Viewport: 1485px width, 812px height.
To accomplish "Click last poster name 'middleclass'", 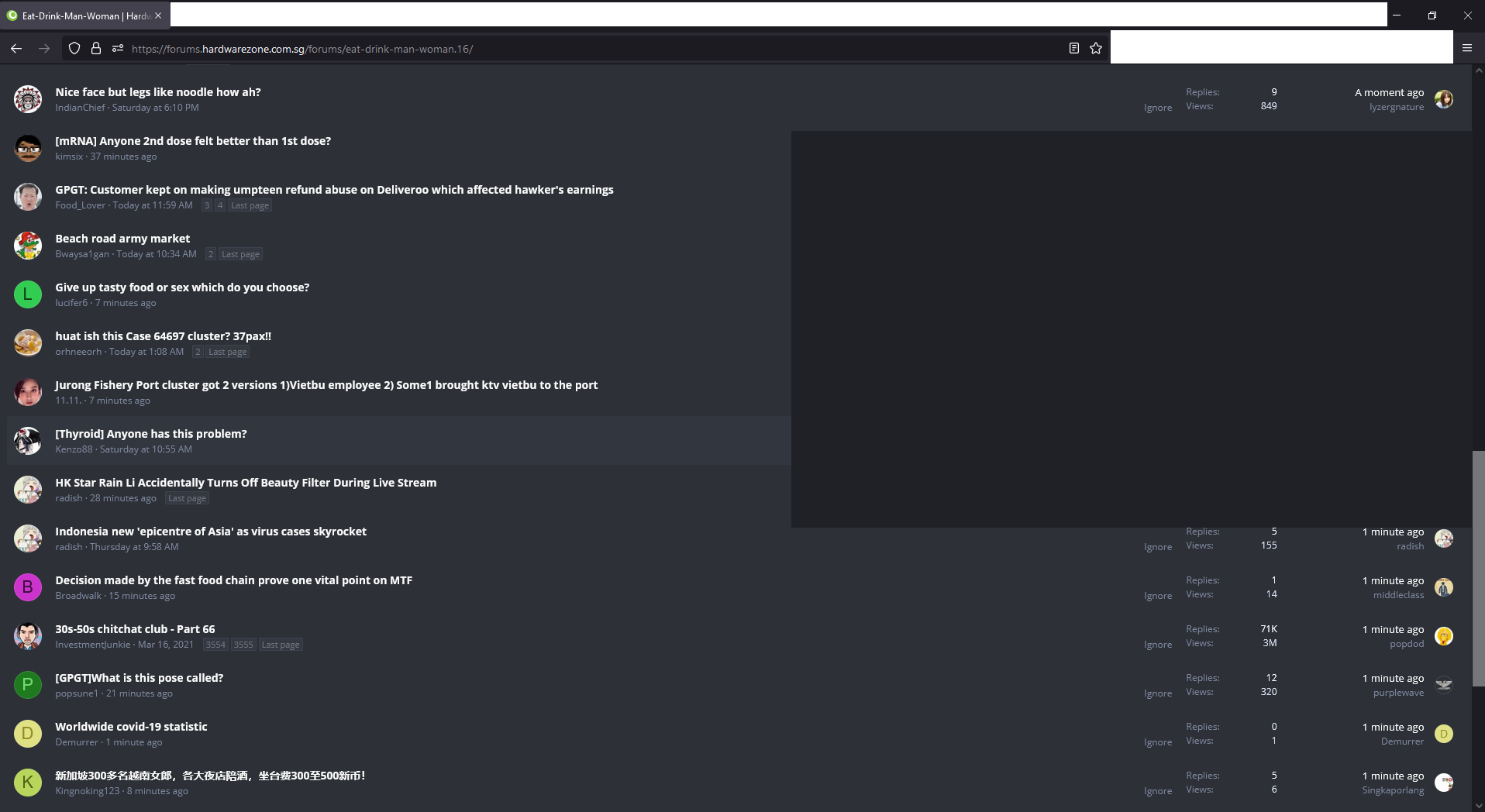I will coord(1398,595).
